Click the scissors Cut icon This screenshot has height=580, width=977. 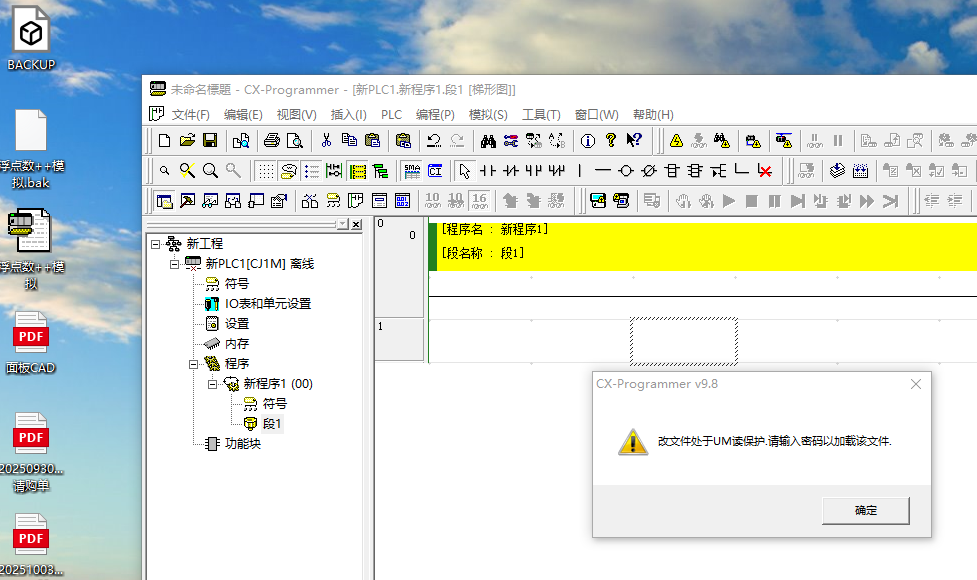tap(325, 141)
